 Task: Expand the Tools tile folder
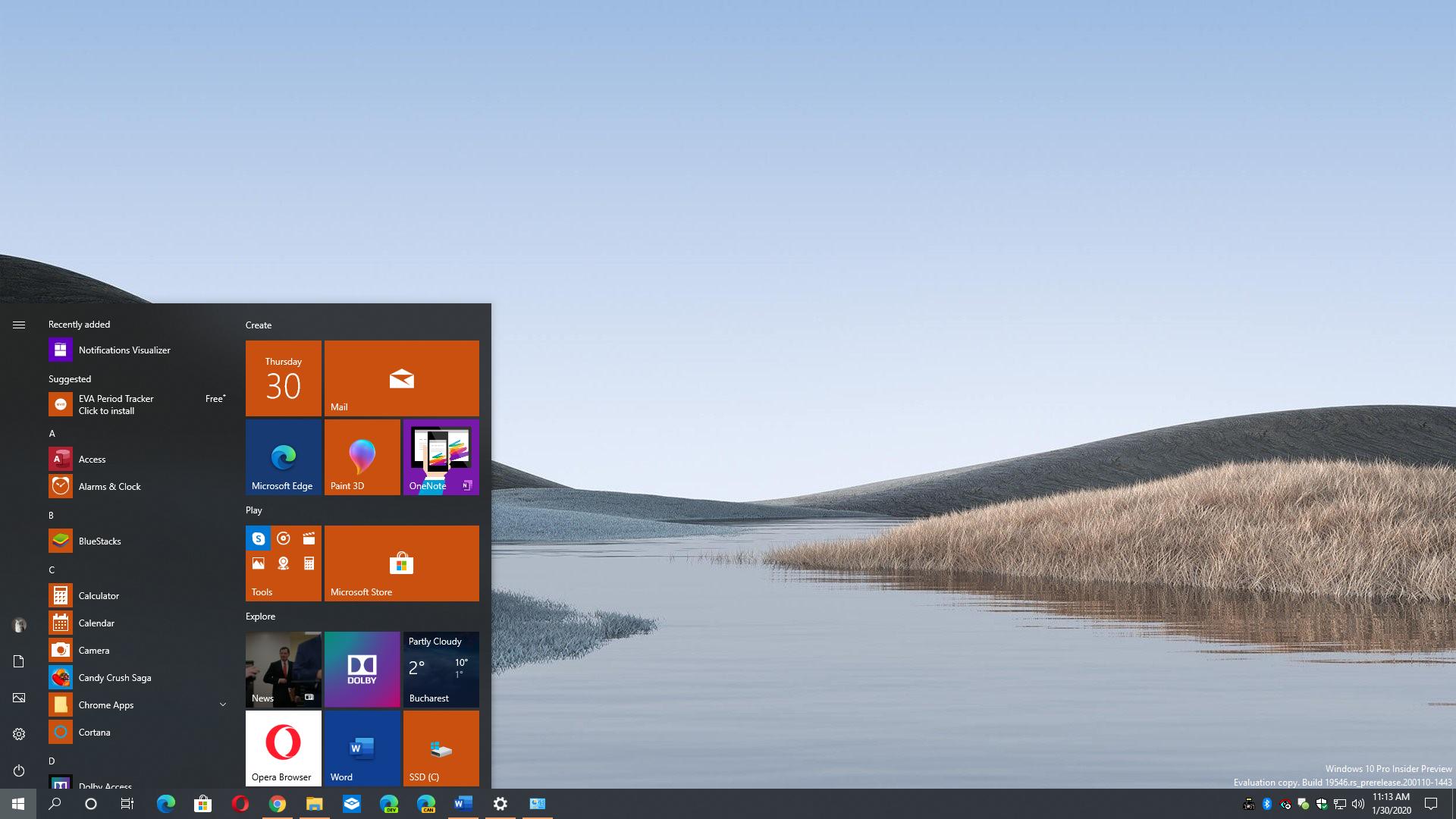(284, 563)
